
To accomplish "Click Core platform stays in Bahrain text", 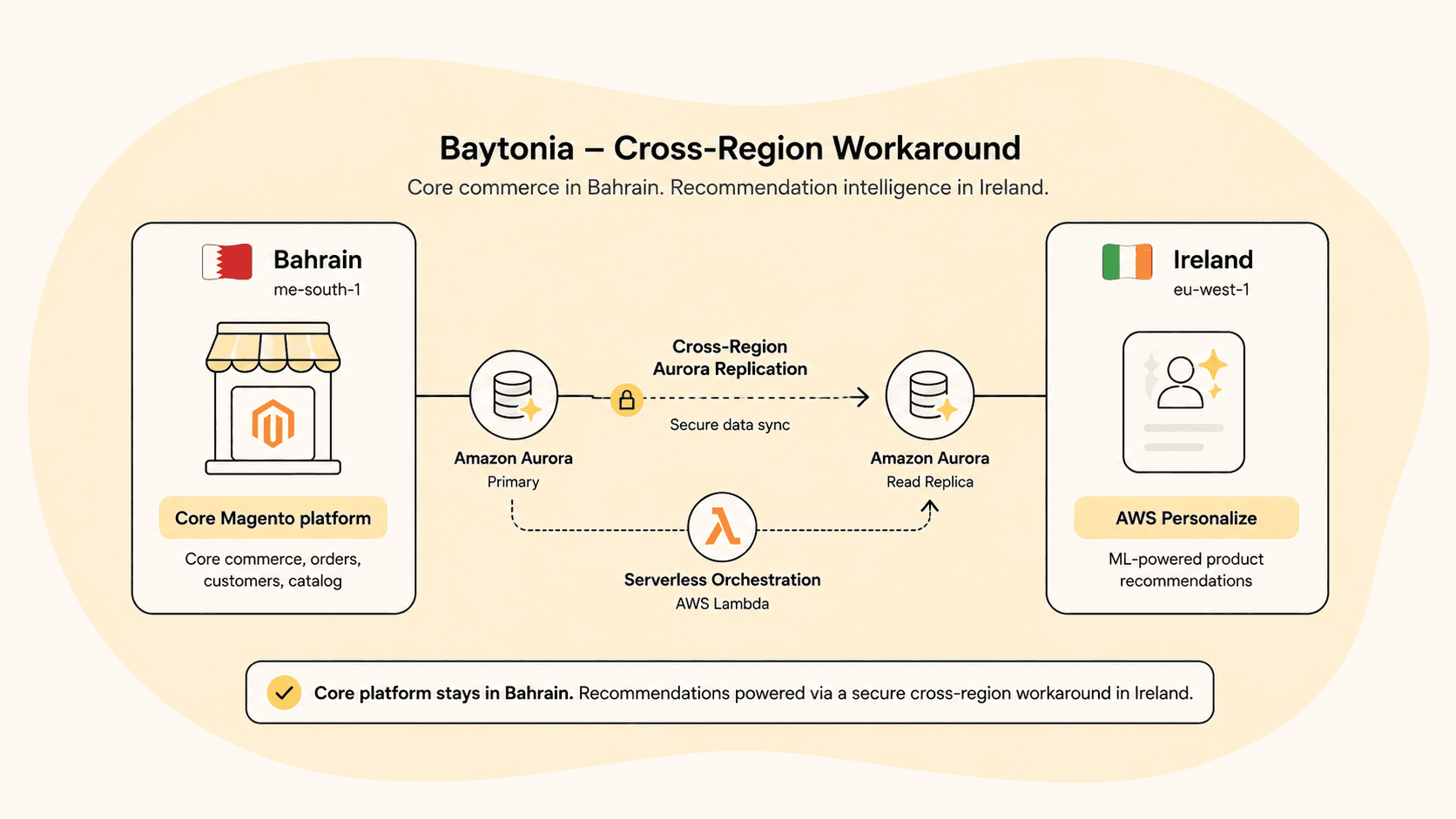I will coord(443,693).
